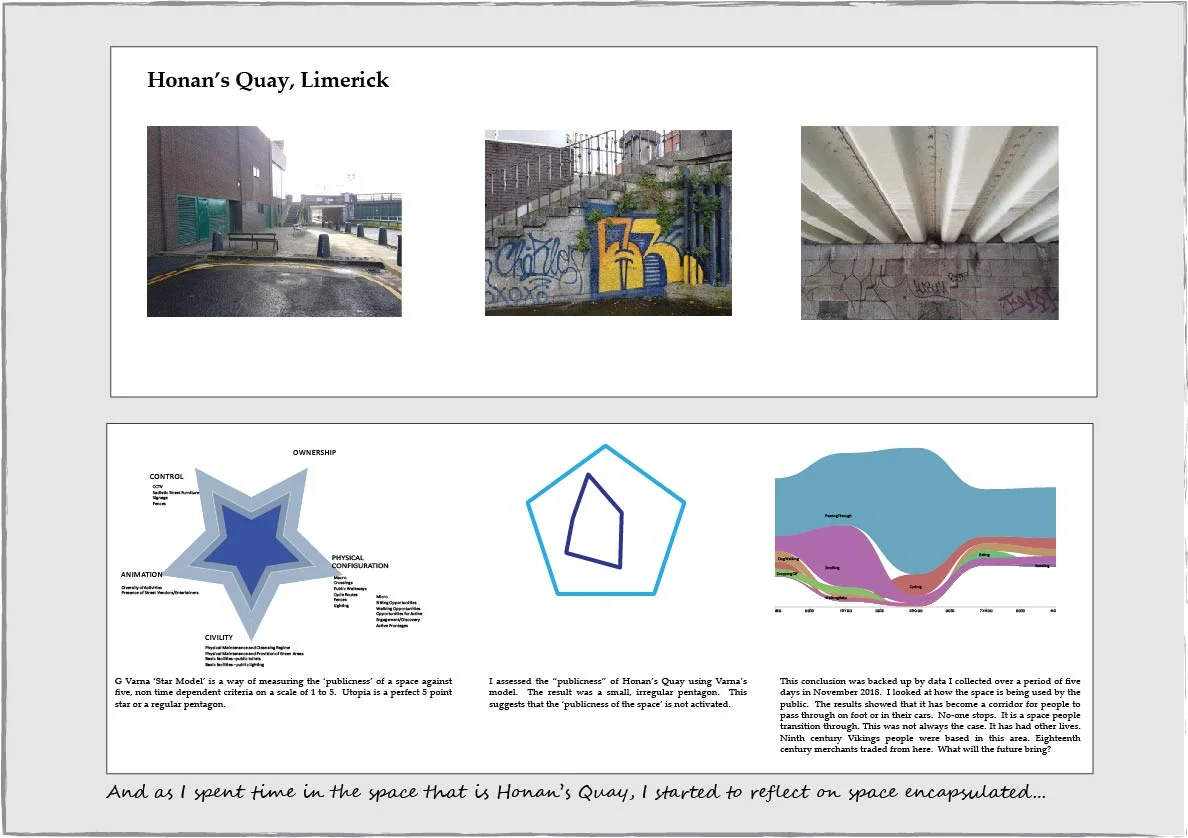
Task: Click the 'CIVILITY' star label
Action: (x=219, y=637)
